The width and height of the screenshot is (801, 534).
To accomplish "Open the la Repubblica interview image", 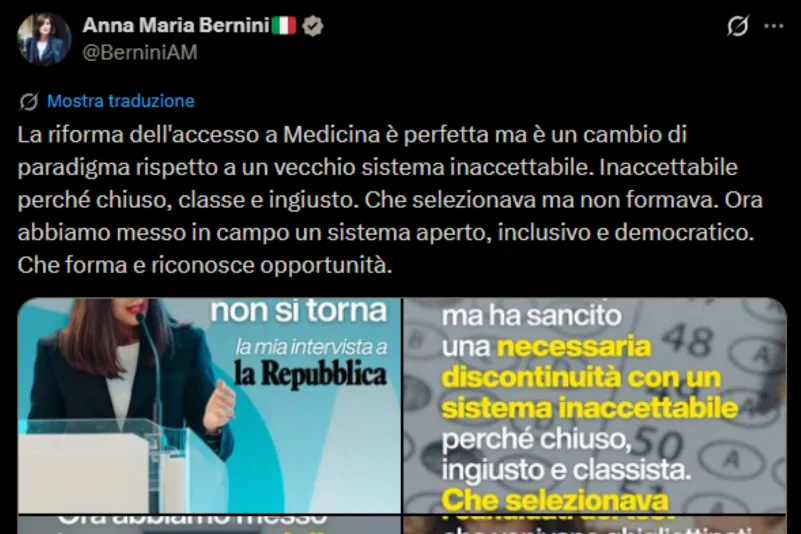I will tap(209, 406).
